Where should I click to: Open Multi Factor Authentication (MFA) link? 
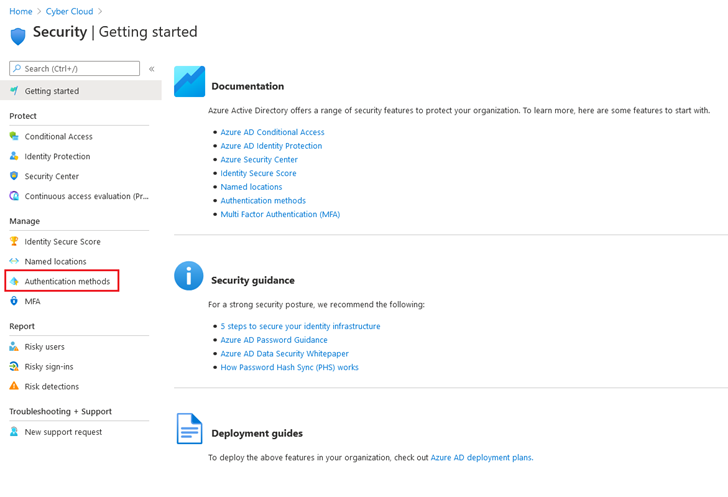[280, 214]
